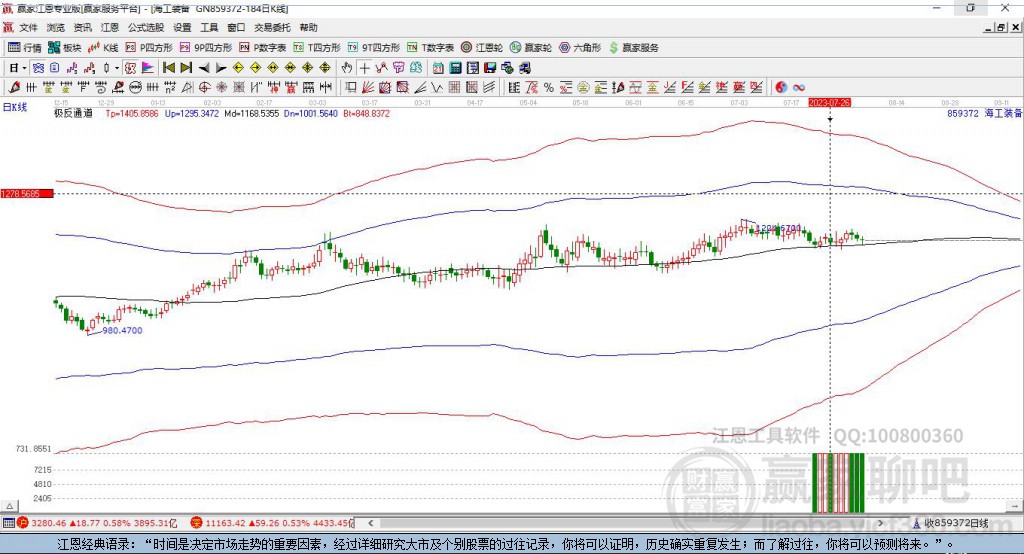Click the 980.4700 low price label

click(x=122, y=331)
